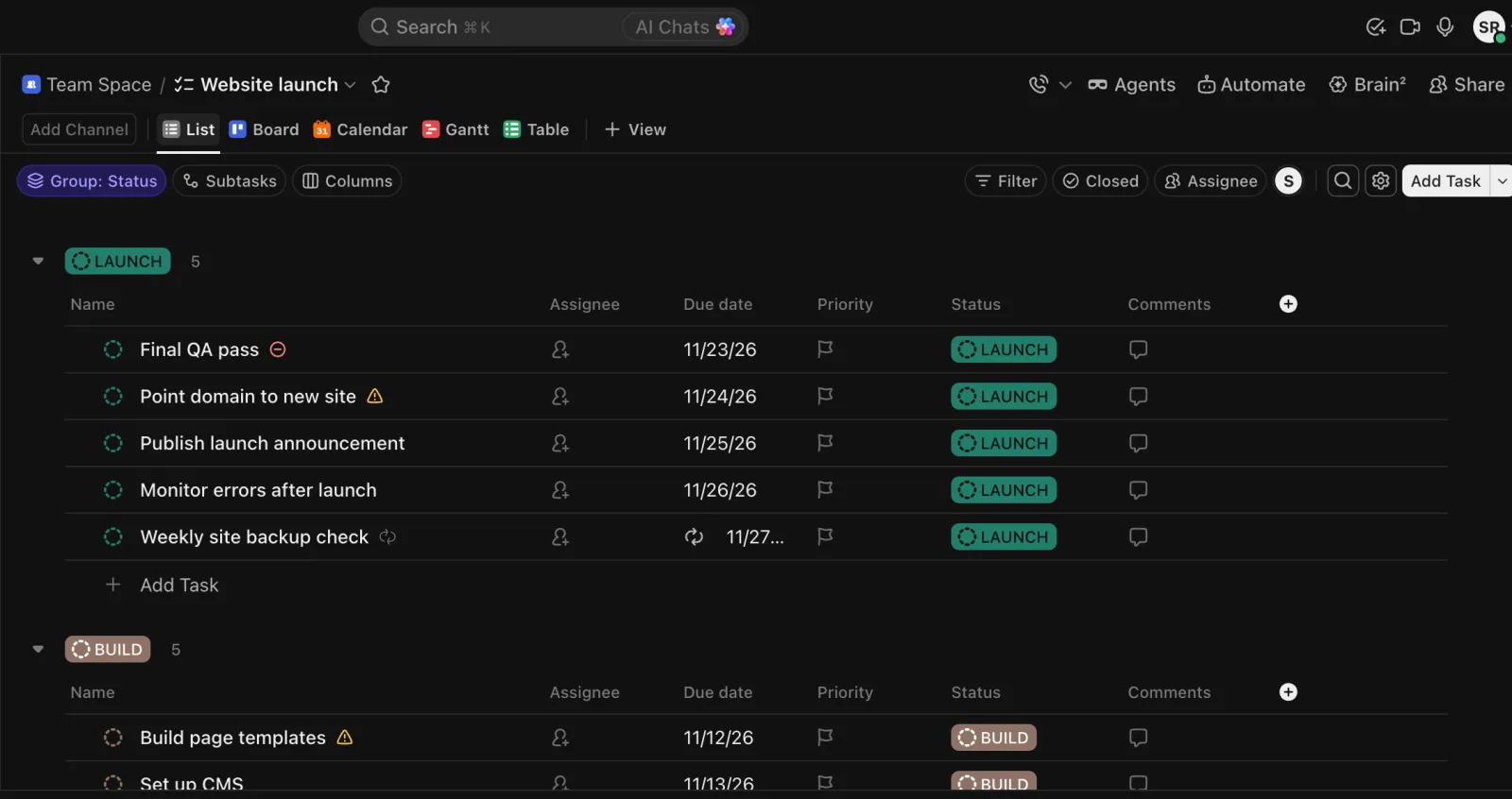This screenshot has height=799, width=1512.
Task: Toggle status circle for Build page templates
Action: click(x=113, y=738)
